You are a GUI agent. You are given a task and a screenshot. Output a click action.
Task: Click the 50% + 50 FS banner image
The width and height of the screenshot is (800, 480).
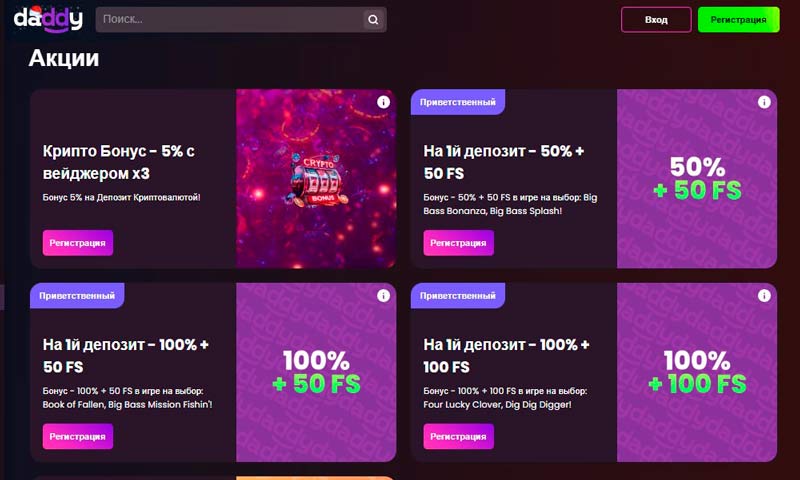tap(697, 179)
